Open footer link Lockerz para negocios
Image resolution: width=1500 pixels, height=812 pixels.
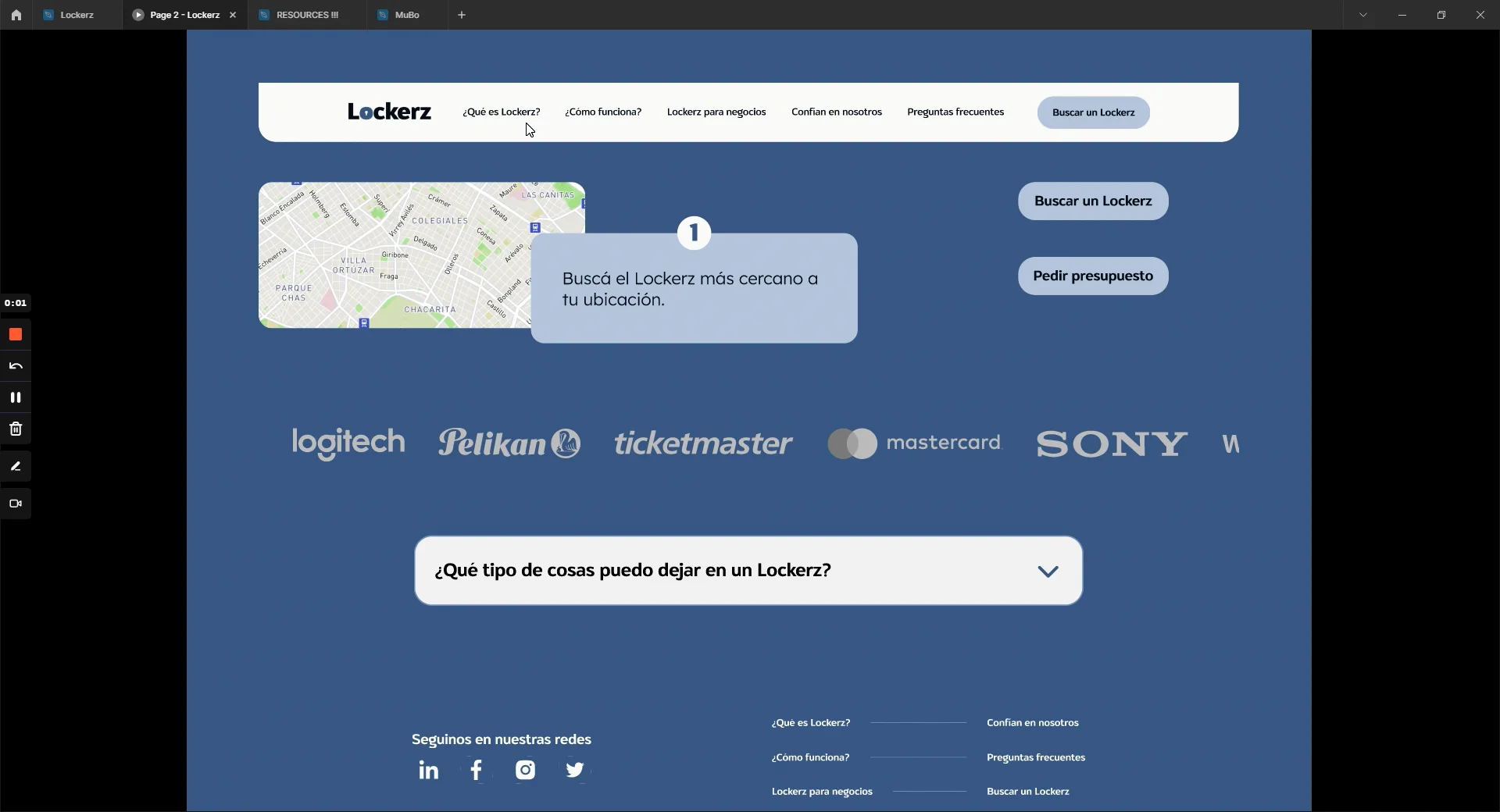pos(822,792)
